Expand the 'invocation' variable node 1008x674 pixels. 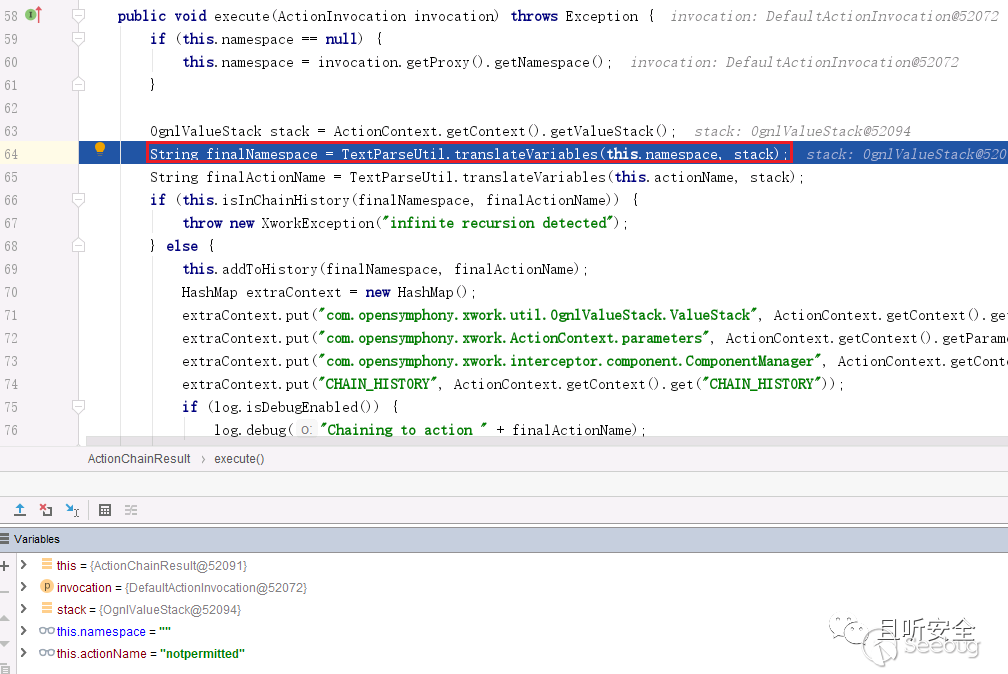24,588
